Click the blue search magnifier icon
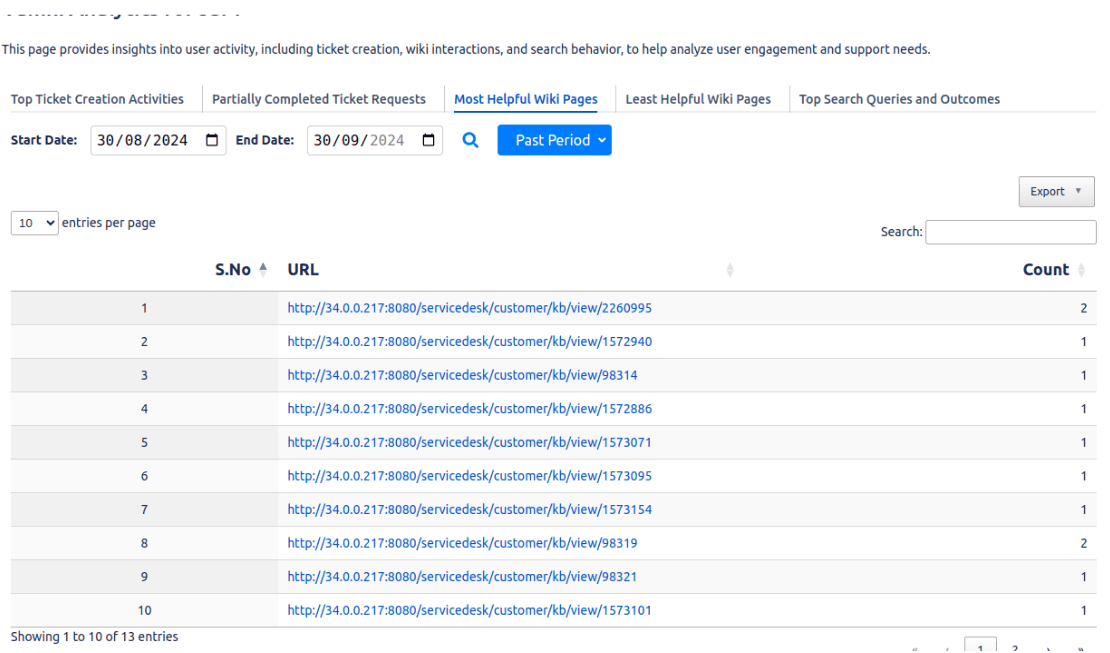Viewport: 1110px width, 653px height. (x=470, y=140)
